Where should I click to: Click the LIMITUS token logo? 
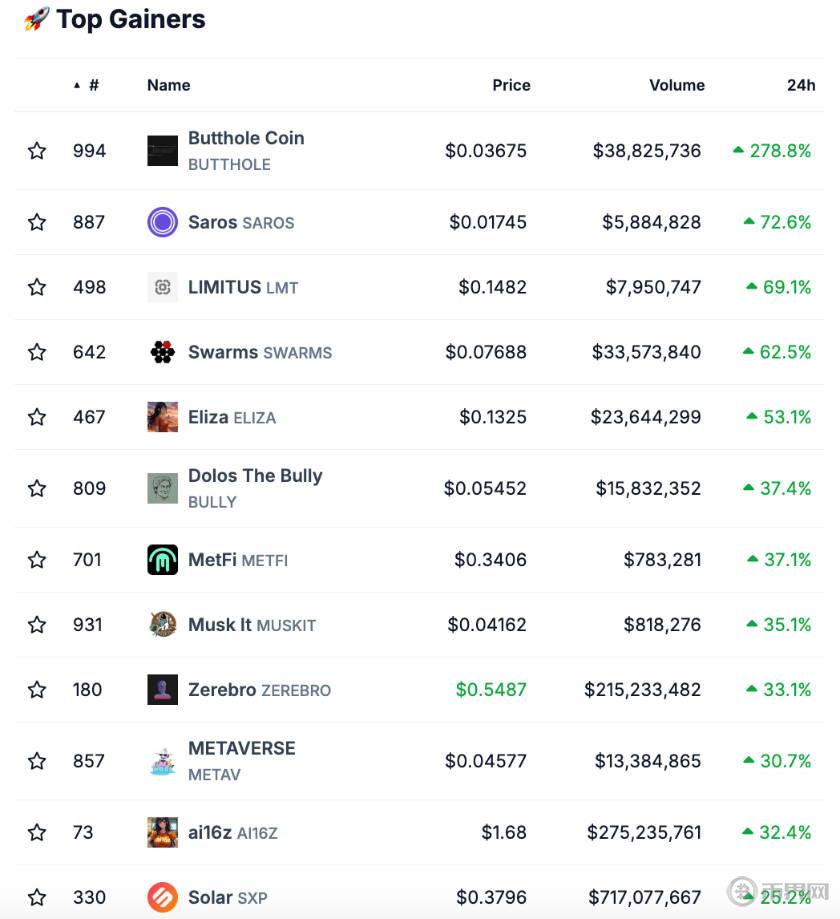pyautogui.click(x=162, y=287)
